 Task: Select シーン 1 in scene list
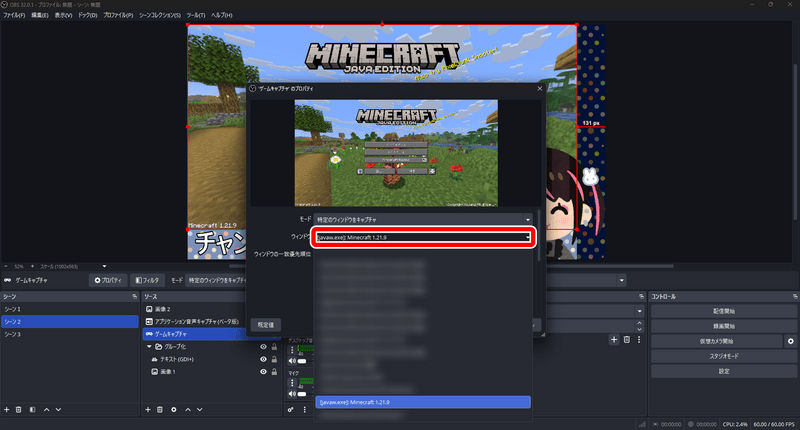pos(69,309)
